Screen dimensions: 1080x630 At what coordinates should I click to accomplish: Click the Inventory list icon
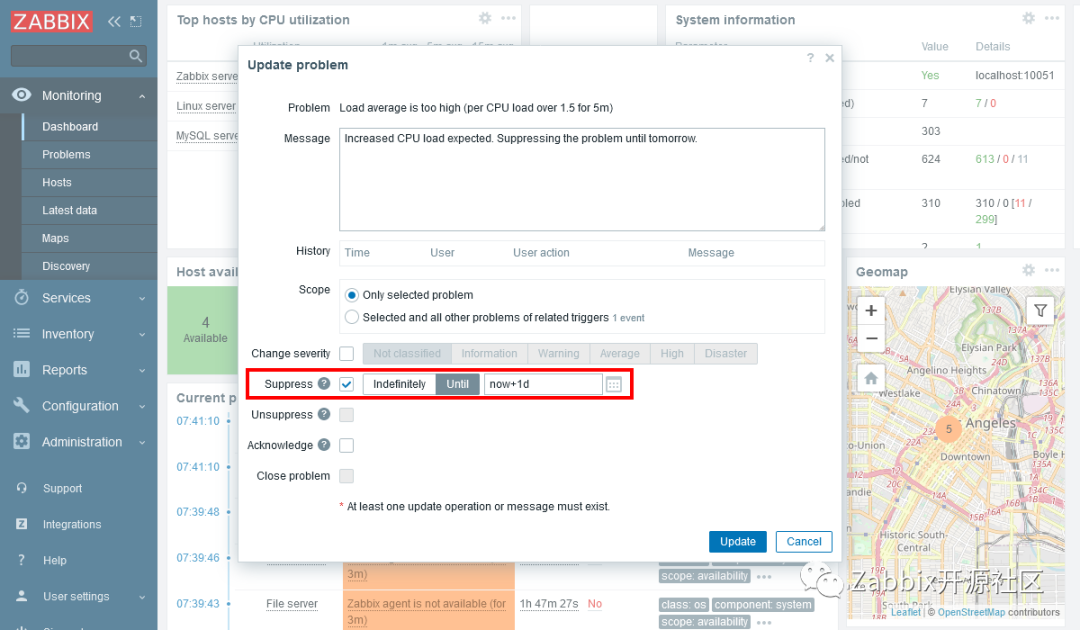22,333
